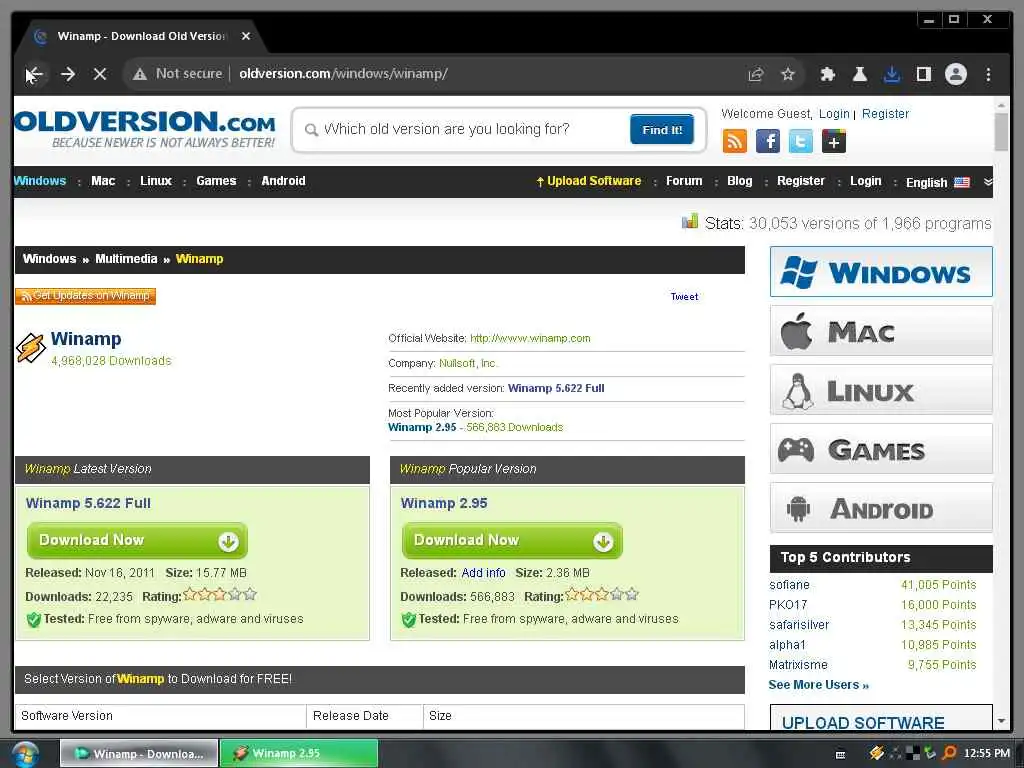Open Chrome three-dot menu
1024x768 pixels.
(x=988, y=74)
